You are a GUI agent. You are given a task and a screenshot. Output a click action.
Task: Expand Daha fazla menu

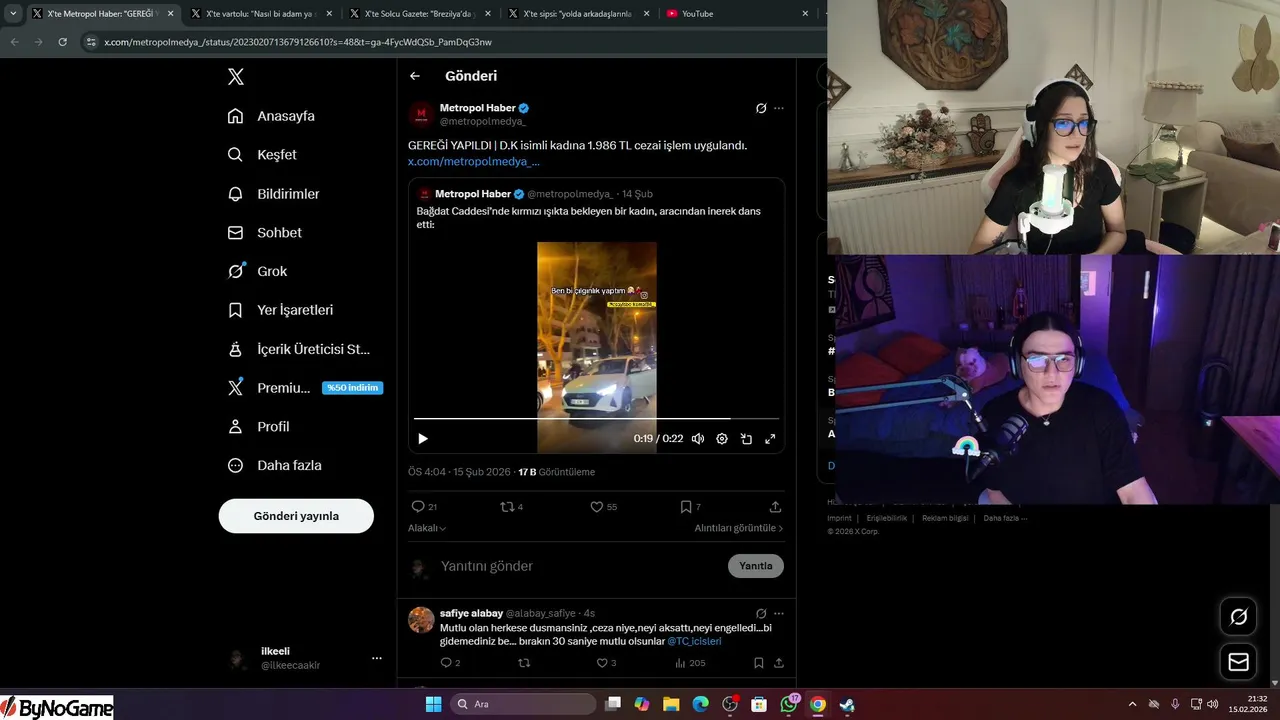pyautogui.click(x=274, y=465)
